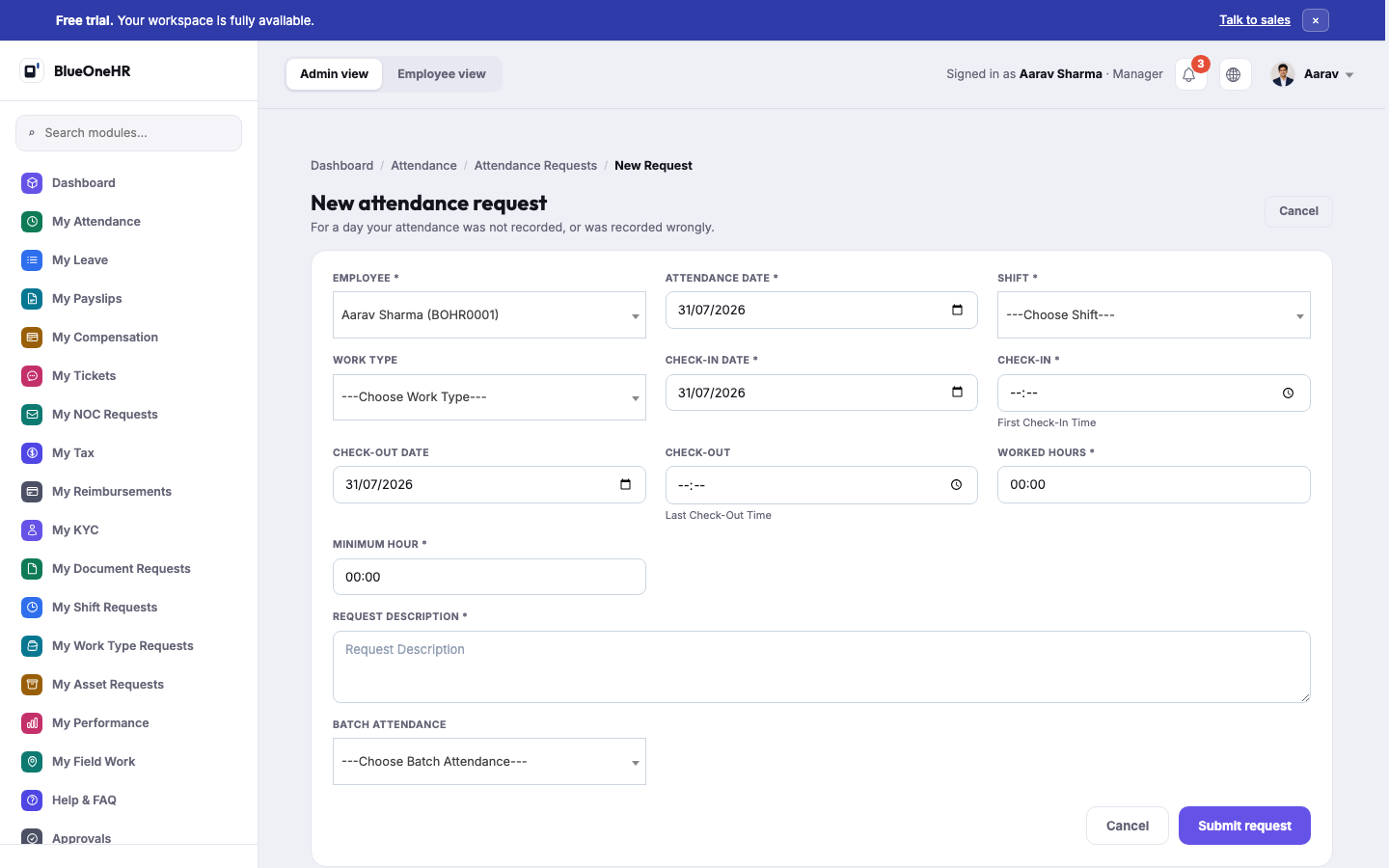Image resolution: width=1389 pixels, height=868 pixels.
Task: Click the My Tickets chat icon
Action: pyautogui.click(x=32, y=376)
